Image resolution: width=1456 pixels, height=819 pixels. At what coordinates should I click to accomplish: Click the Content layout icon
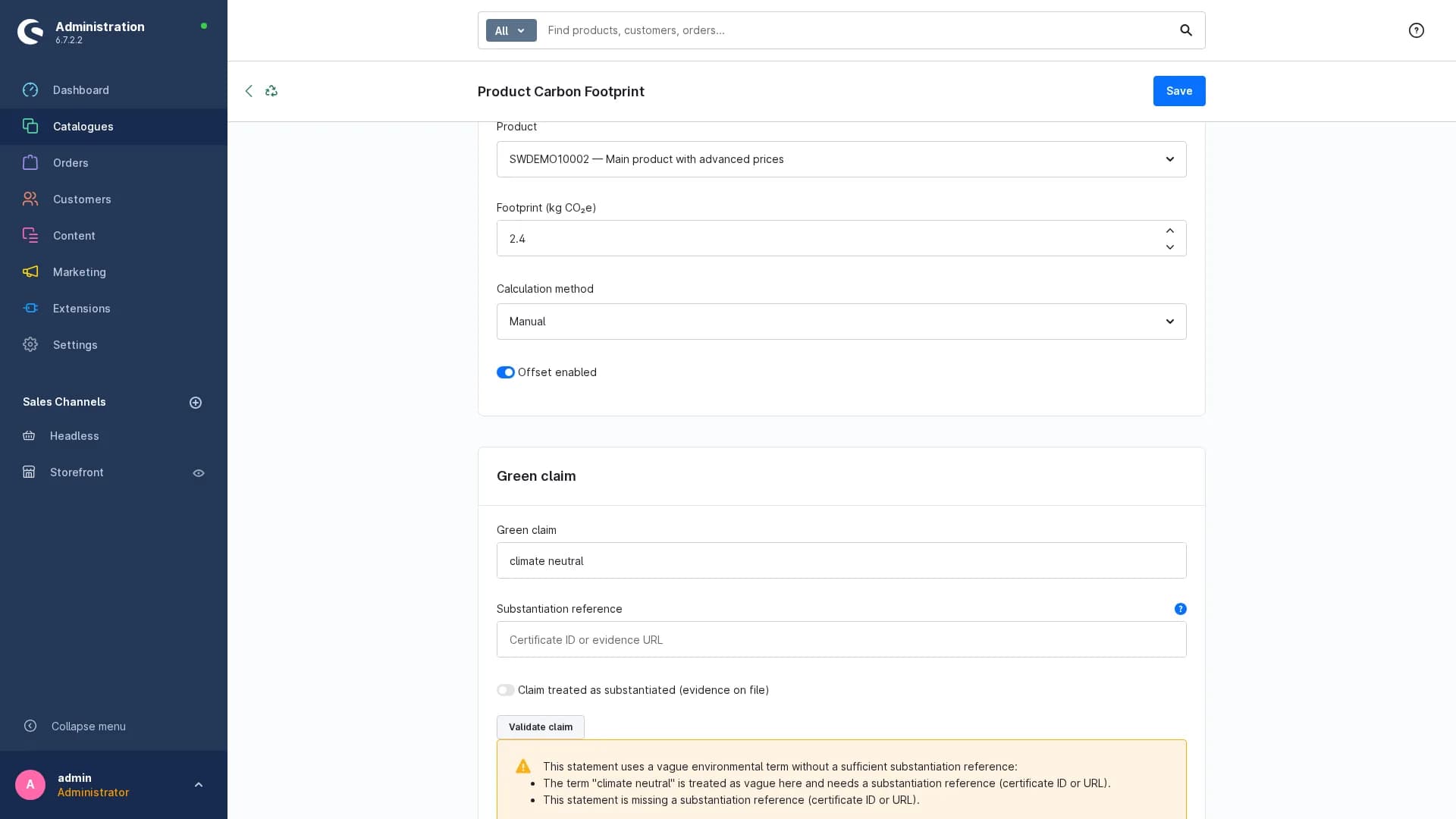tap(30, 236)
